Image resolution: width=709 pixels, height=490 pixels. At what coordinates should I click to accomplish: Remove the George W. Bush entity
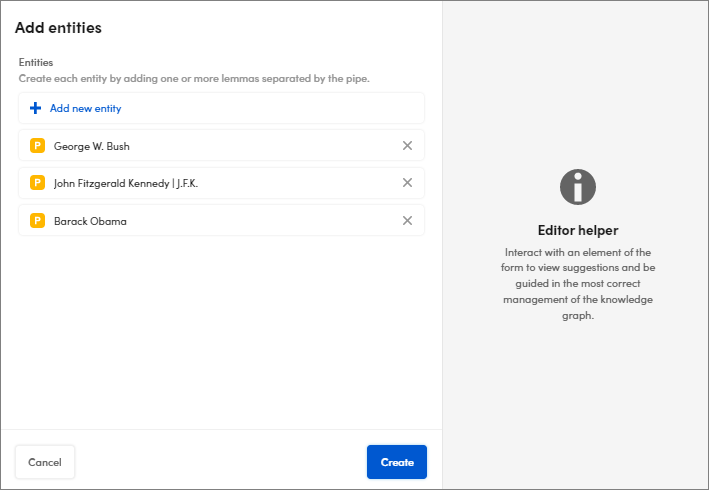coord(407,146)
